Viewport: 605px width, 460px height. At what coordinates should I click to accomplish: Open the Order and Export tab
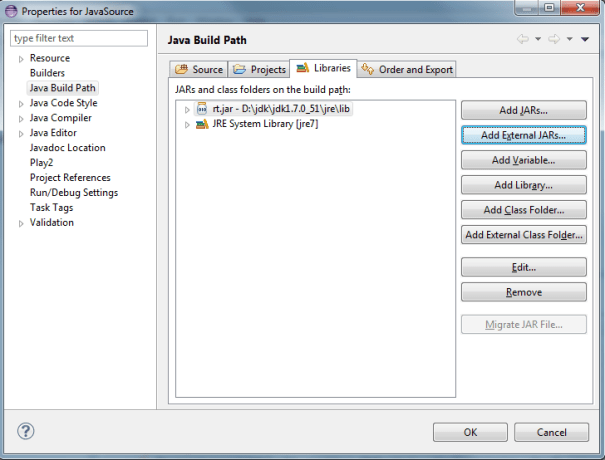pyautogui.click(x=408, y=69)
